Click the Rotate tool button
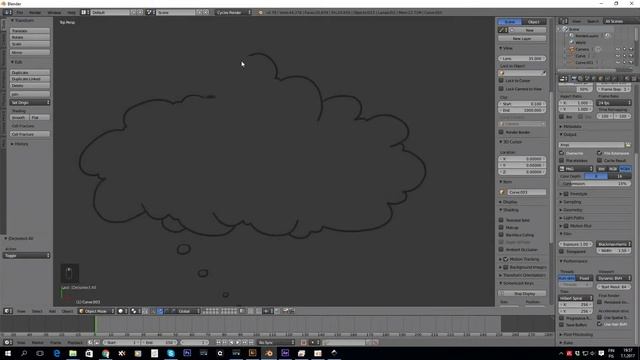The image size is (640, 360). [x=30, y=37]
